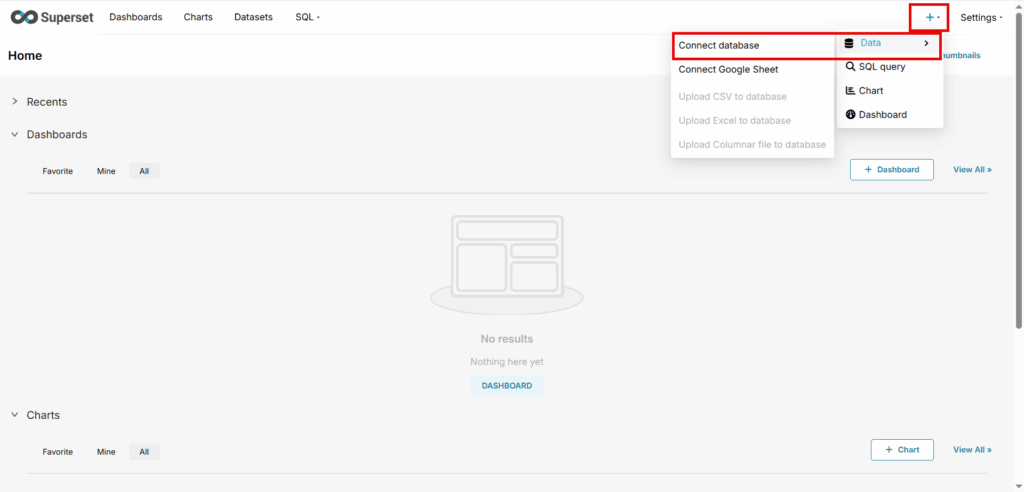Collapse the Dashboards section
The width and height of the screenshot is (1024, 492).
click(x=15, y=134)
